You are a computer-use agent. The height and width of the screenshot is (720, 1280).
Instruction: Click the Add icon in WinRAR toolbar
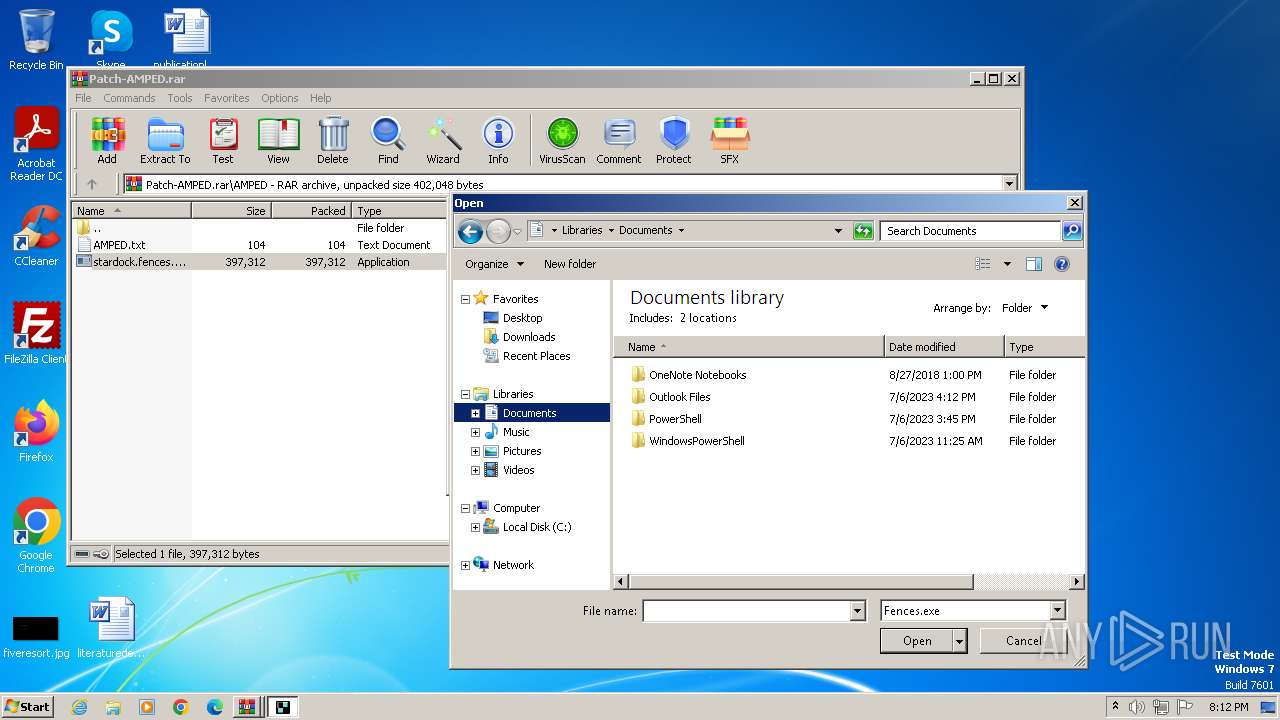pos(107,140)
